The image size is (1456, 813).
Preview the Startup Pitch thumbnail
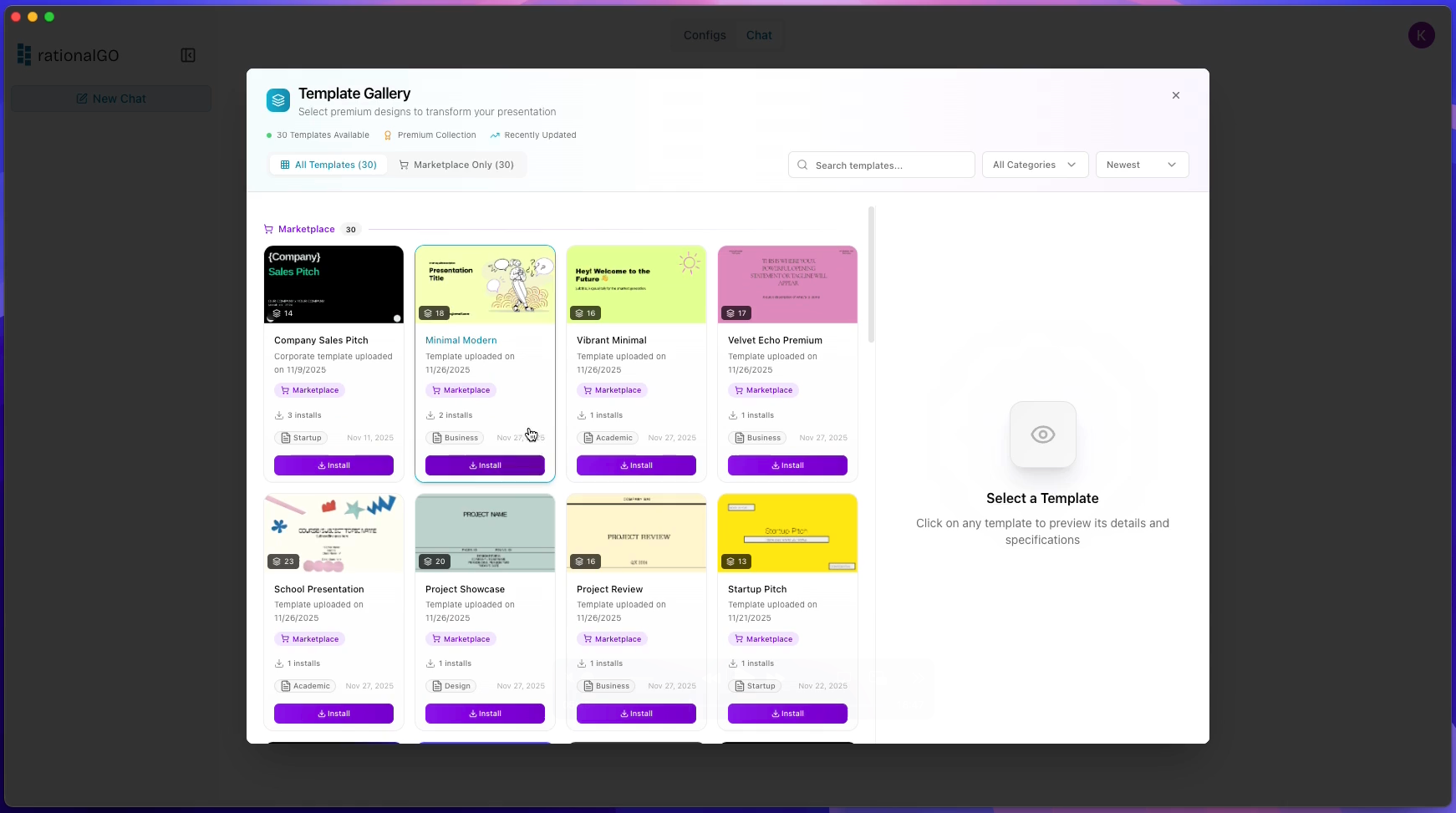787,533
